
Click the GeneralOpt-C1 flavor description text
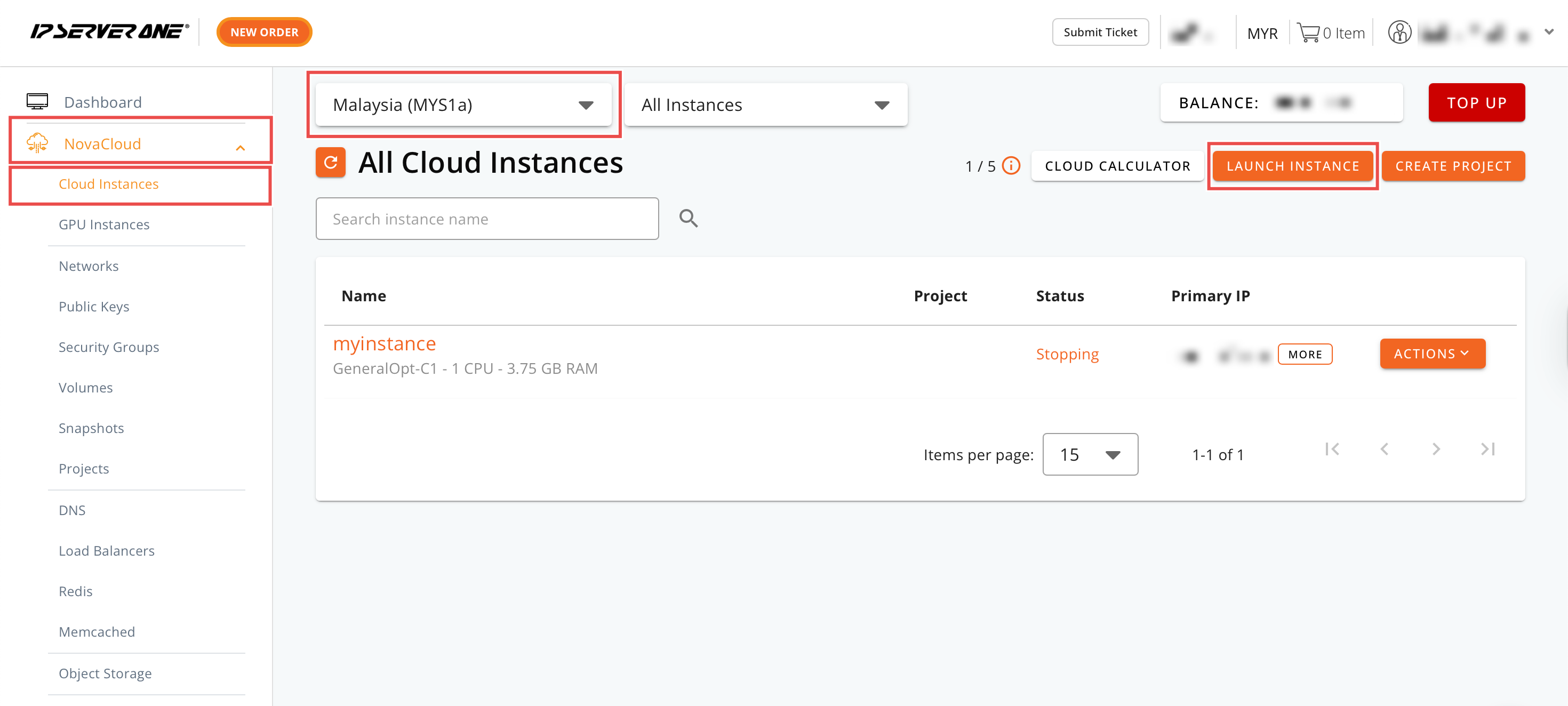465,368
